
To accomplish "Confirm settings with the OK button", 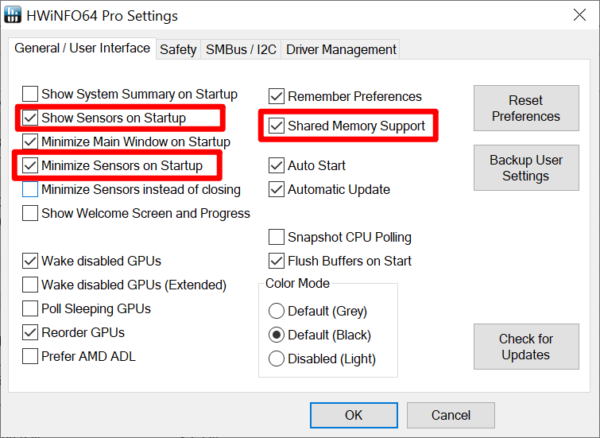I will coord(353,414).
